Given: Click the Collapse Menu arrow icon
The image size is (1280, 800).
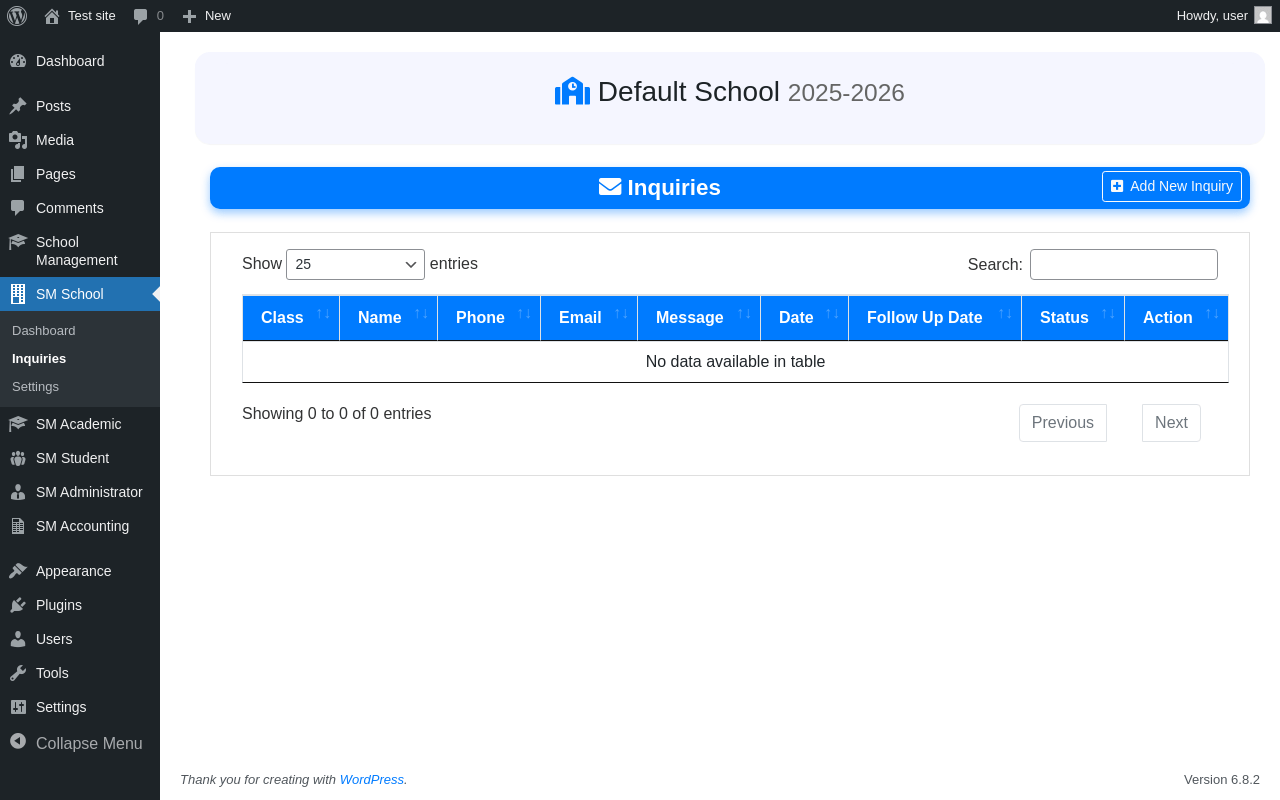Looking at the screenshot, I should pyautogui.click(x=18, y=741).
